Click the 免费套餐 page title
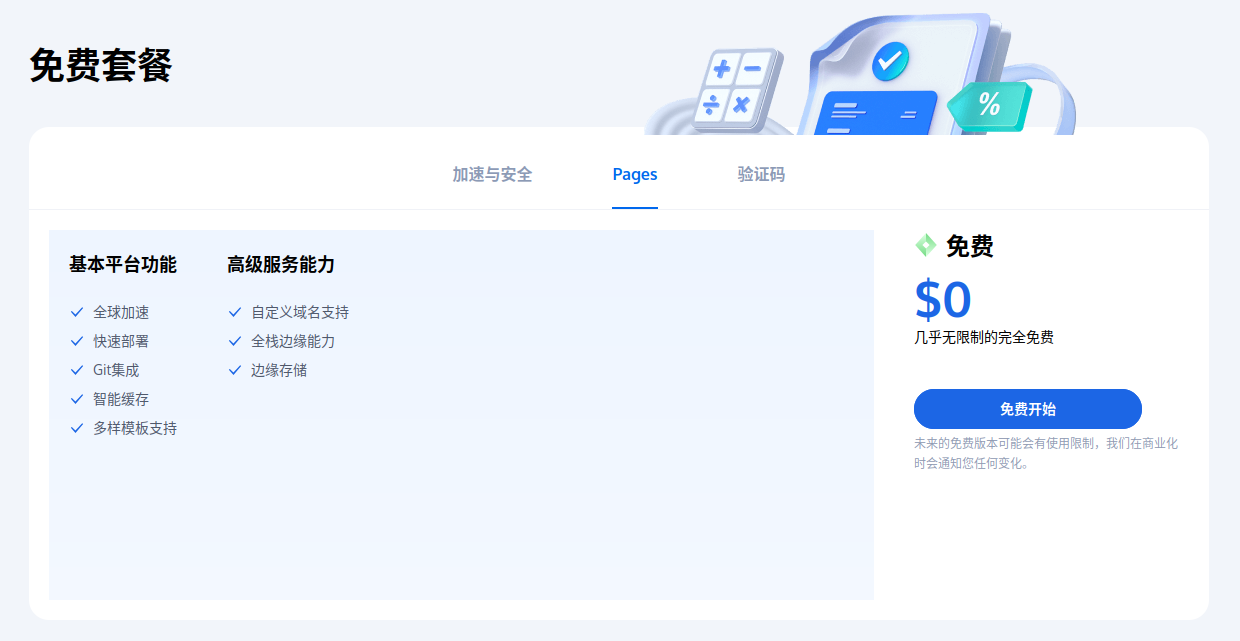 coord(101,66)
